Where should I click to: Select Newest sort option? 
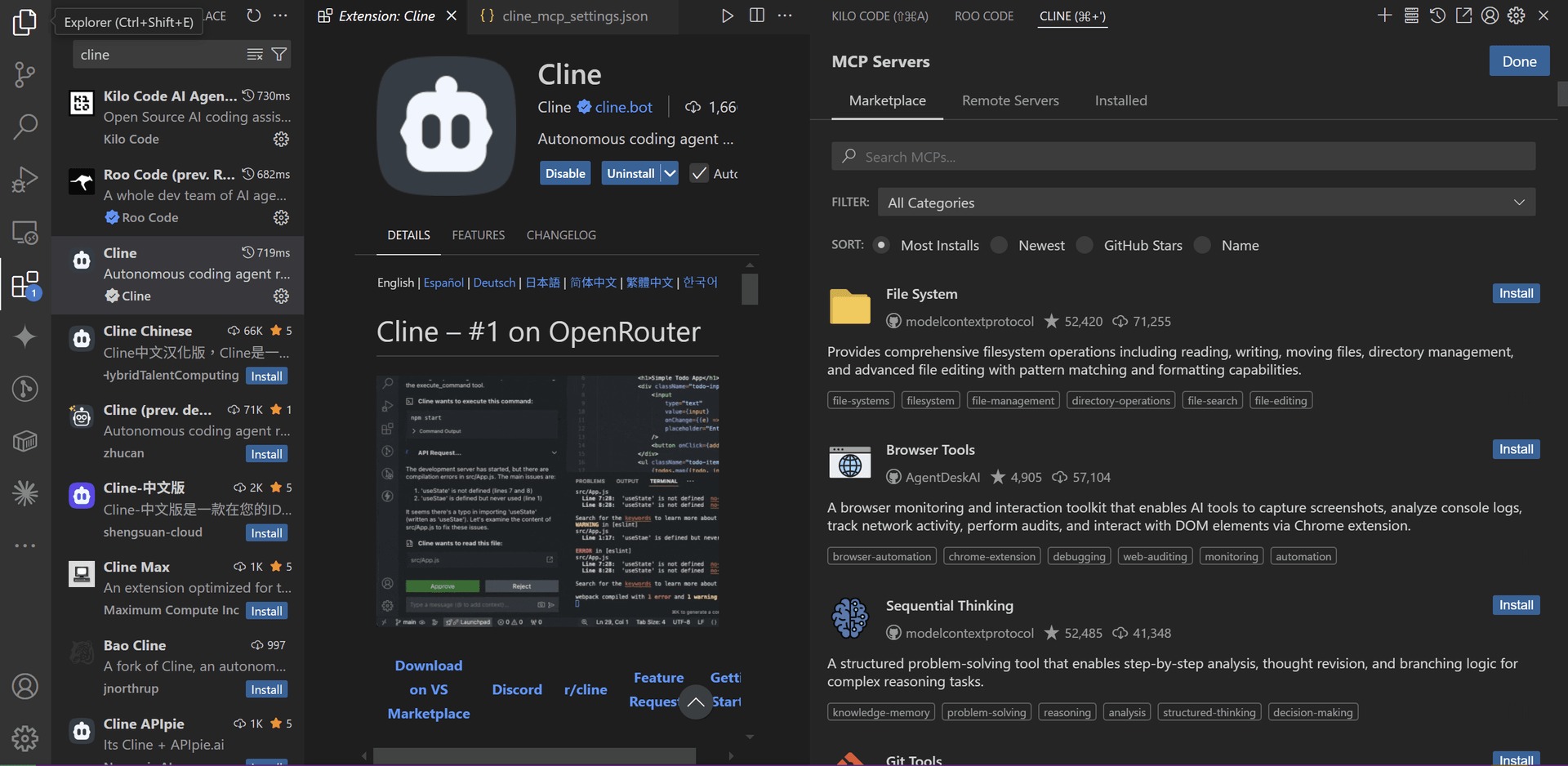(999, 245)
